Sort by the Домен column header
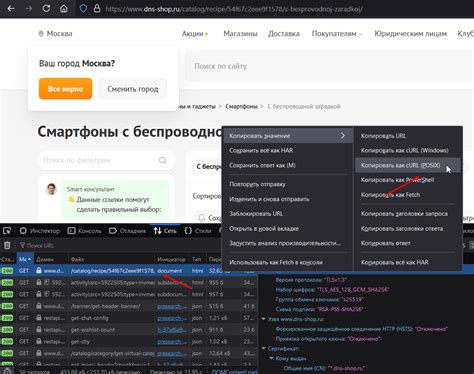474x374 pixels. pyautogui.click(x=51, y=259)
